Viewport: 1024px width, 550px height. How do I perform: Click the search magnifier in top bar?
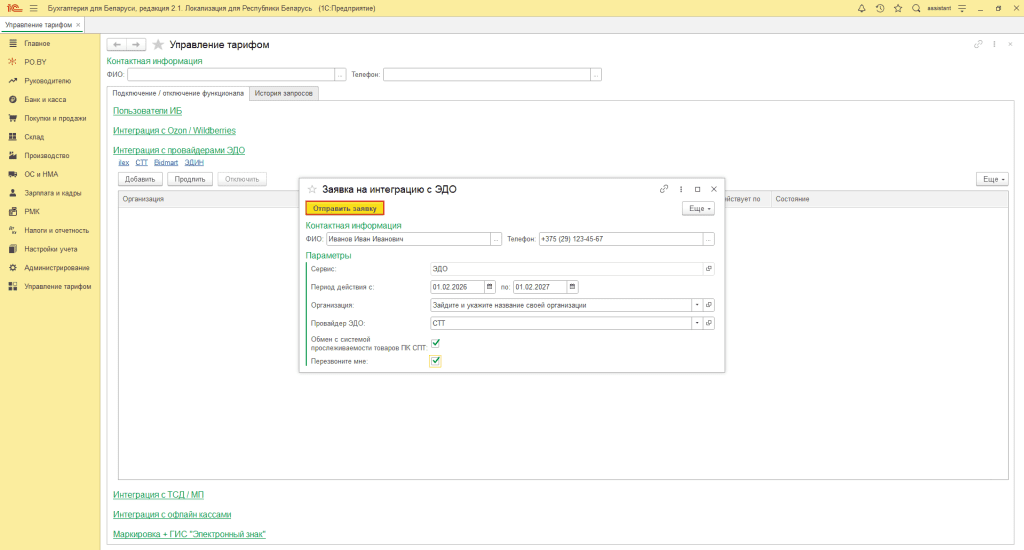[x=916, y=8]
